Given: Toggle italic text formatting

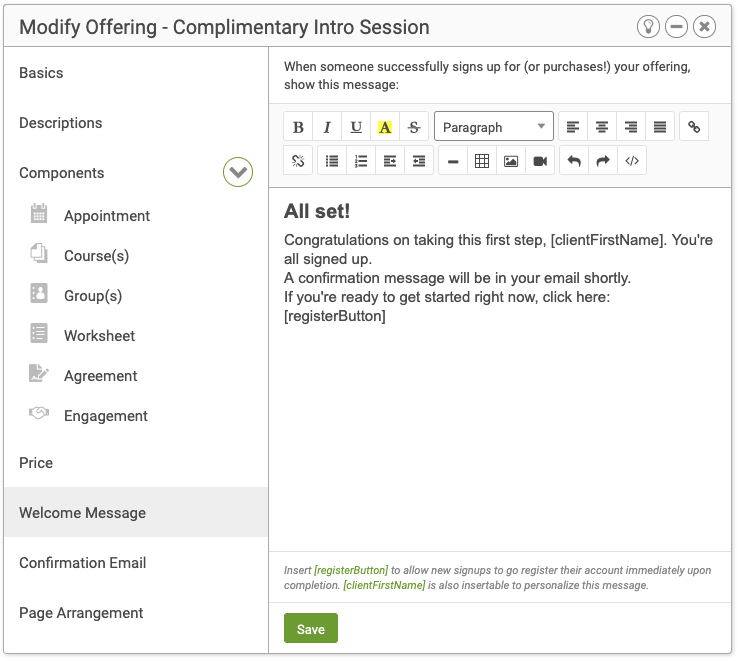Looking at the screenshot, I should tap(327, 127).
